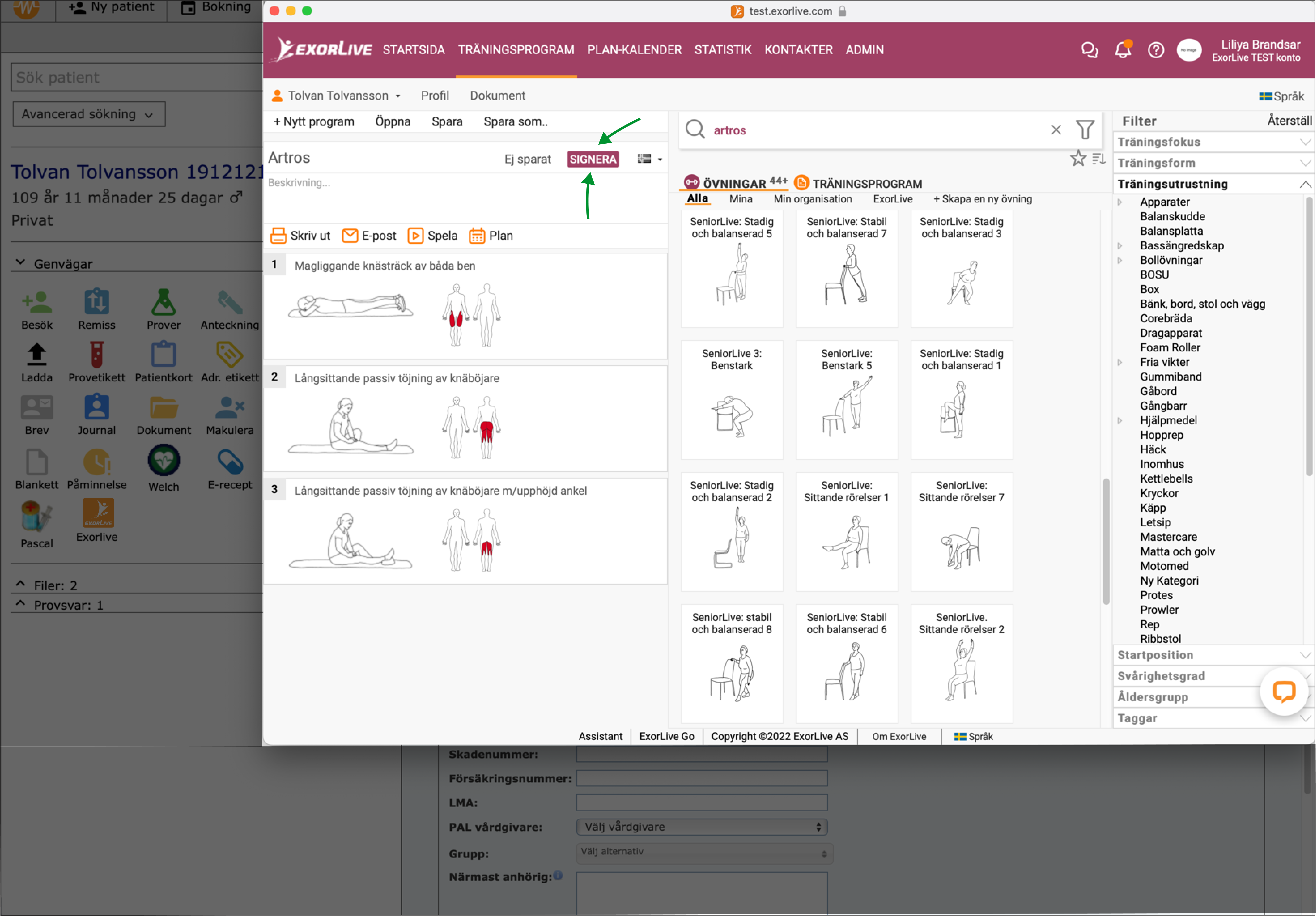Expand Fria vikter tree node
The width and height of the screenshot is (1316, 916).
tap(1120, 362)
